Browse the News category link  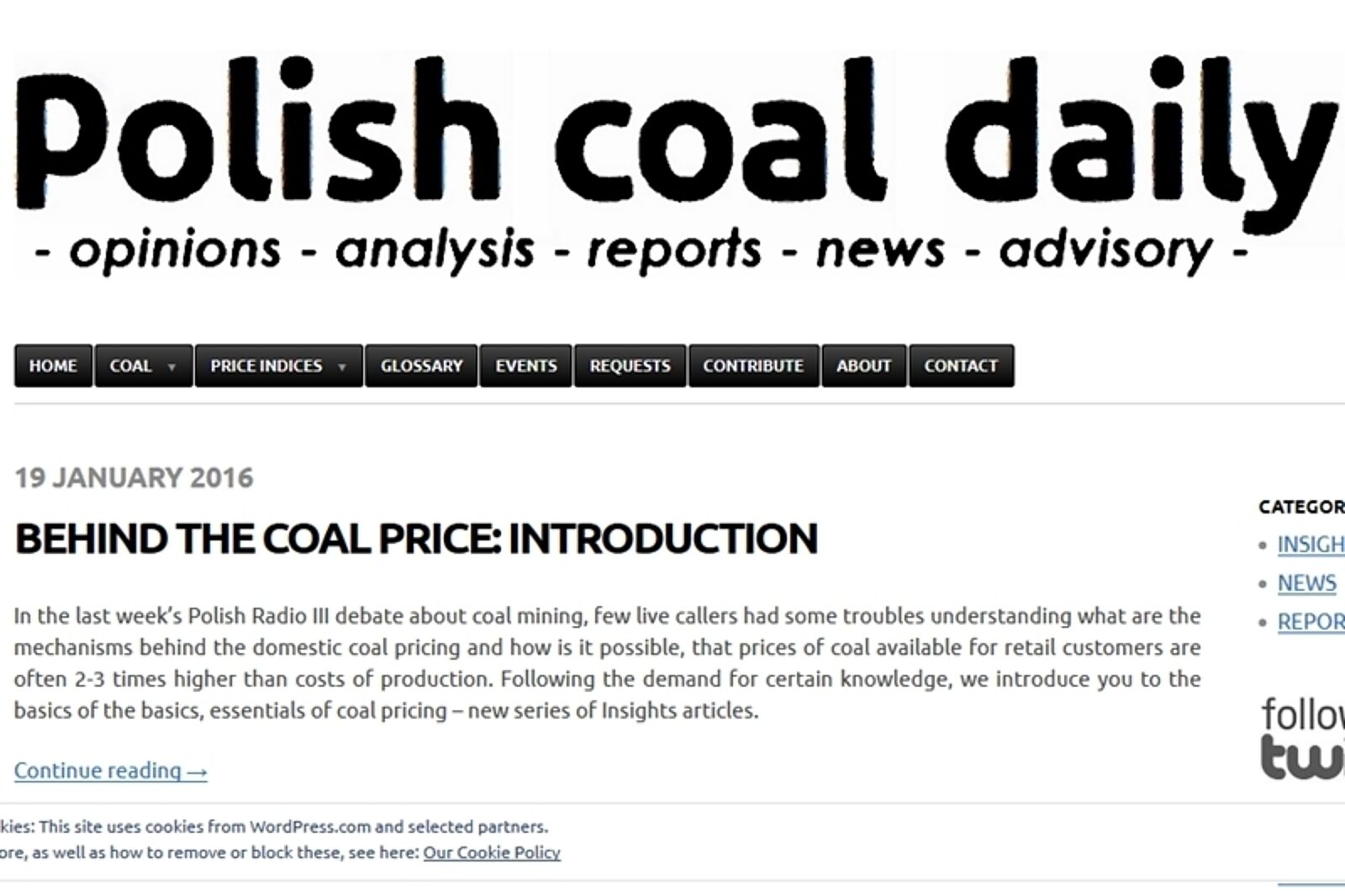[1307, 583]
